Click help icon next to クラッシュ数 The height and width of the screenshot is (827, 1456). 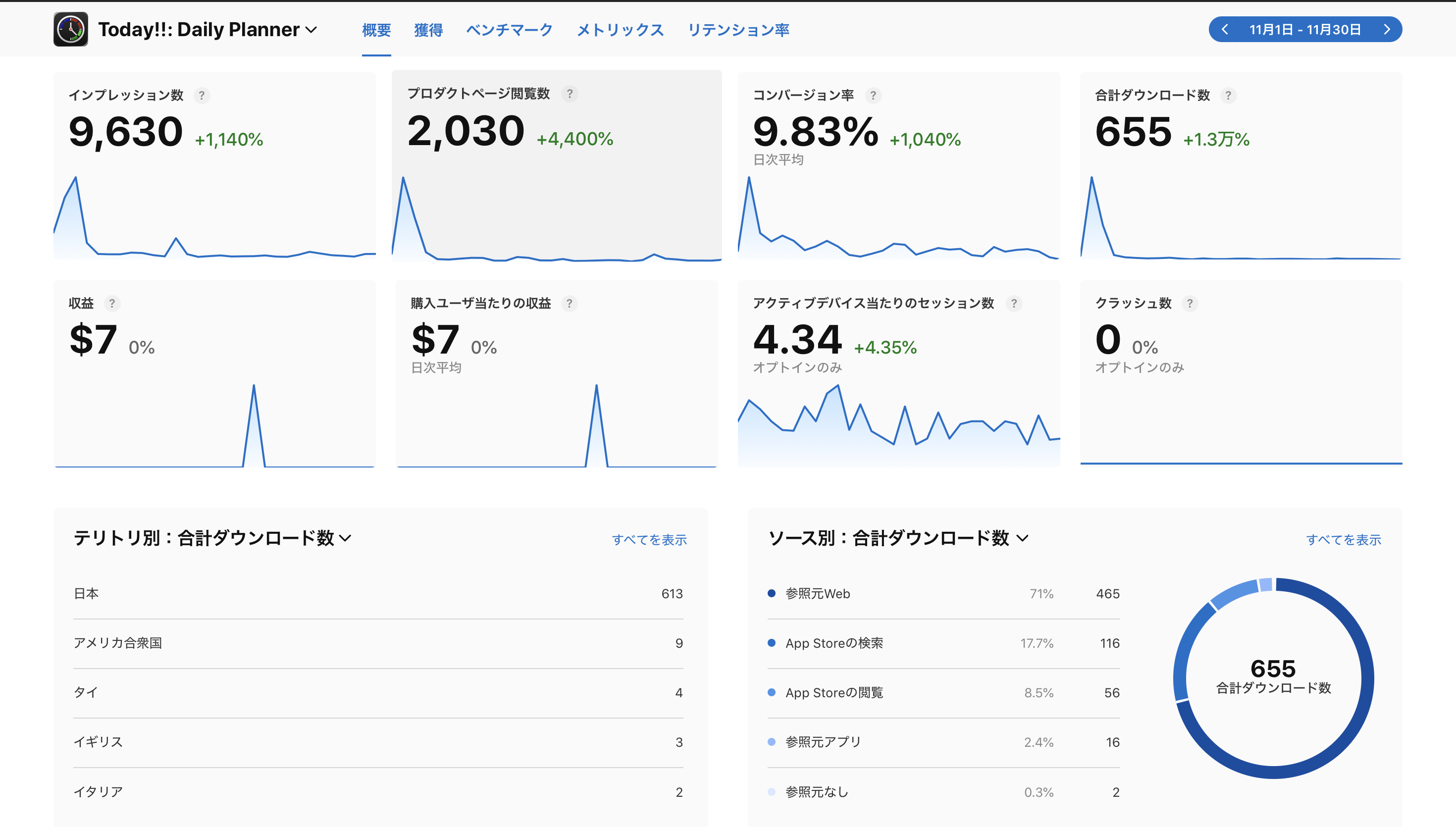click(1190, 303)
